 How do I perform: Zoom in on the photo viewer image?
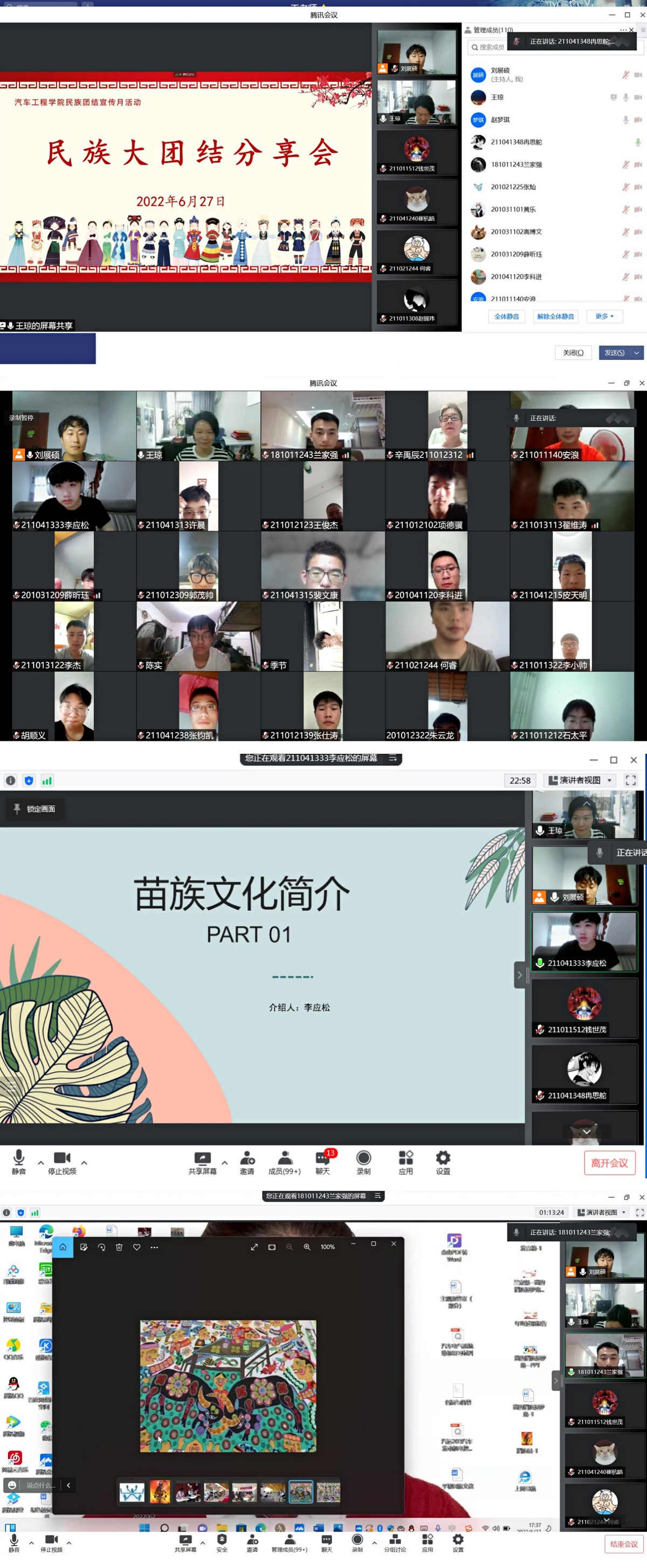307,1247
